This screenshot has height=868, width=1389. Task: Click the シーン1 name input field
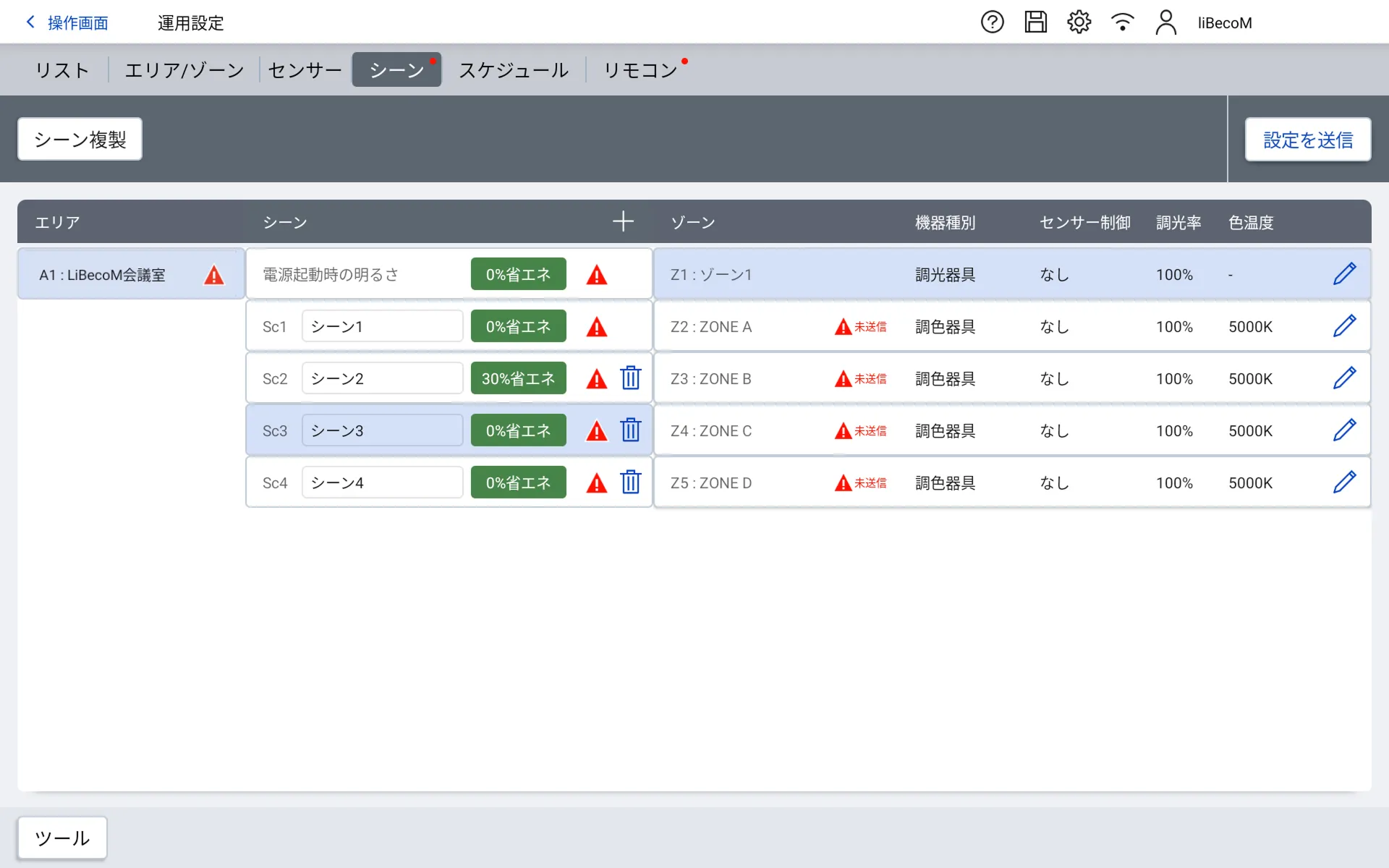[382, 326]
